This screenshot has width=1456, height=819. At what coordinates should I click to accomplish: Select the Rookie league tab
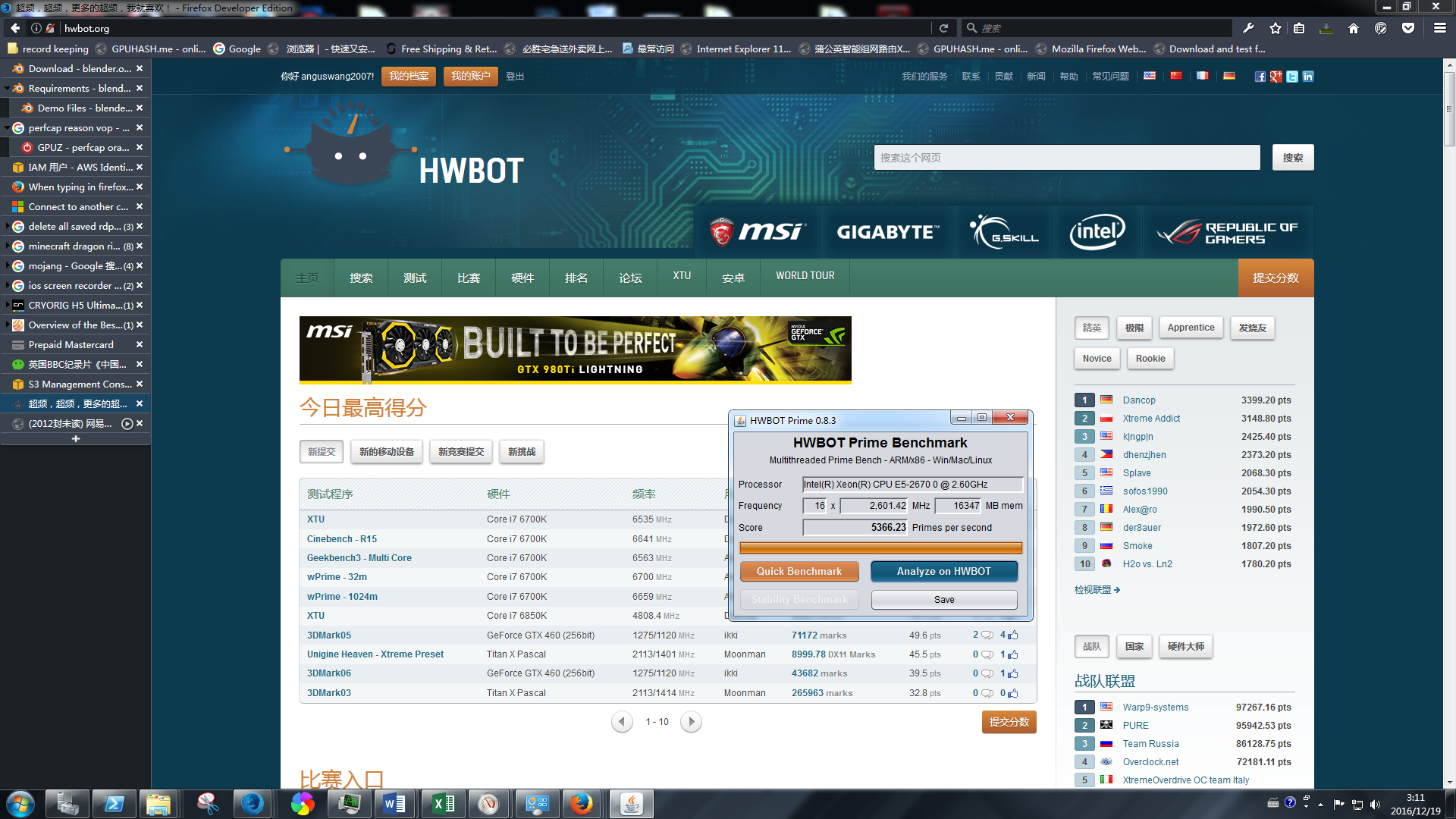tap(1150, 359)
